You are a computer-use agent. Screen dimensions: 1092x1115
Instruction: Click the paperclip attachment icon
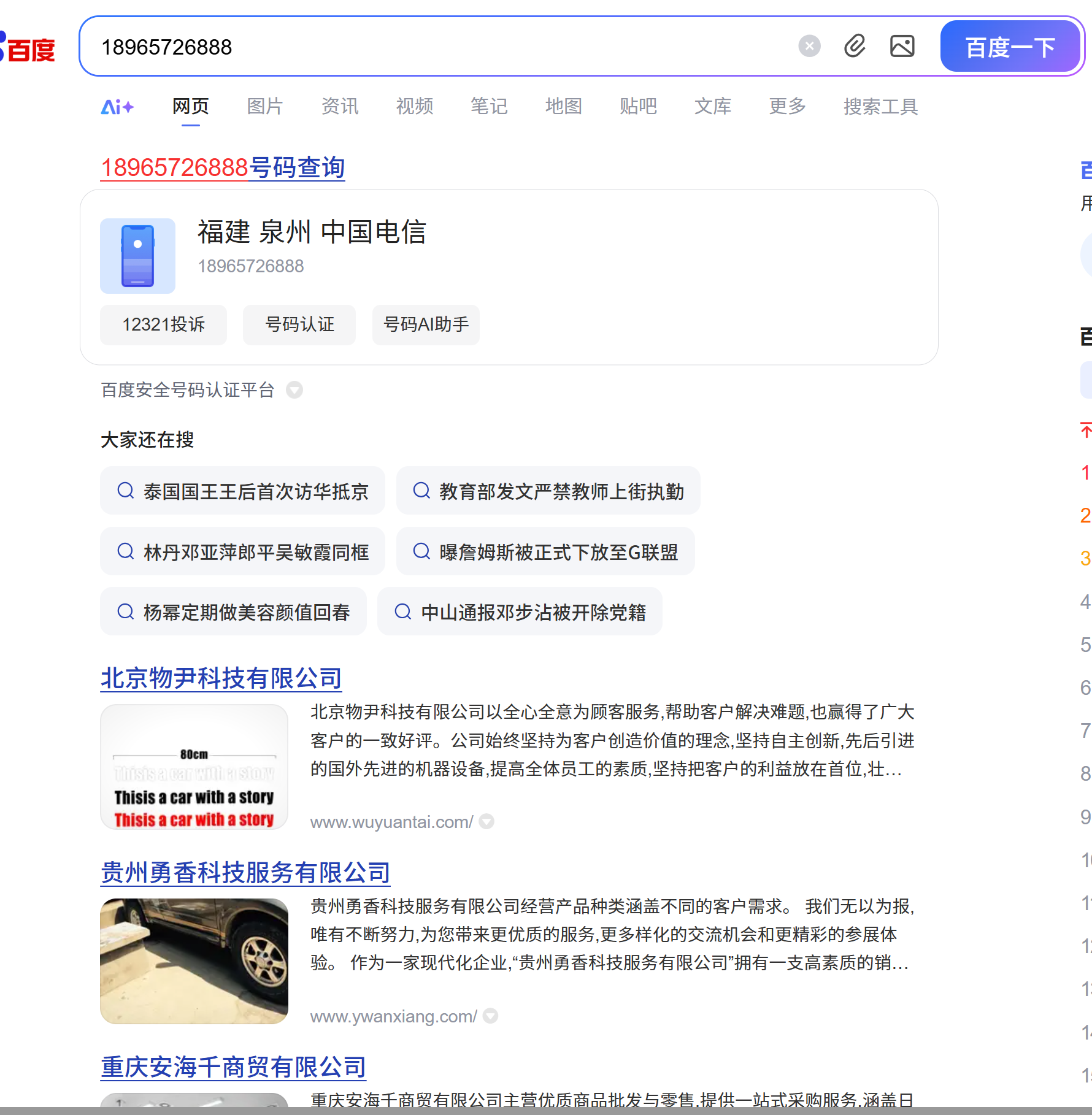coord(855,46)
